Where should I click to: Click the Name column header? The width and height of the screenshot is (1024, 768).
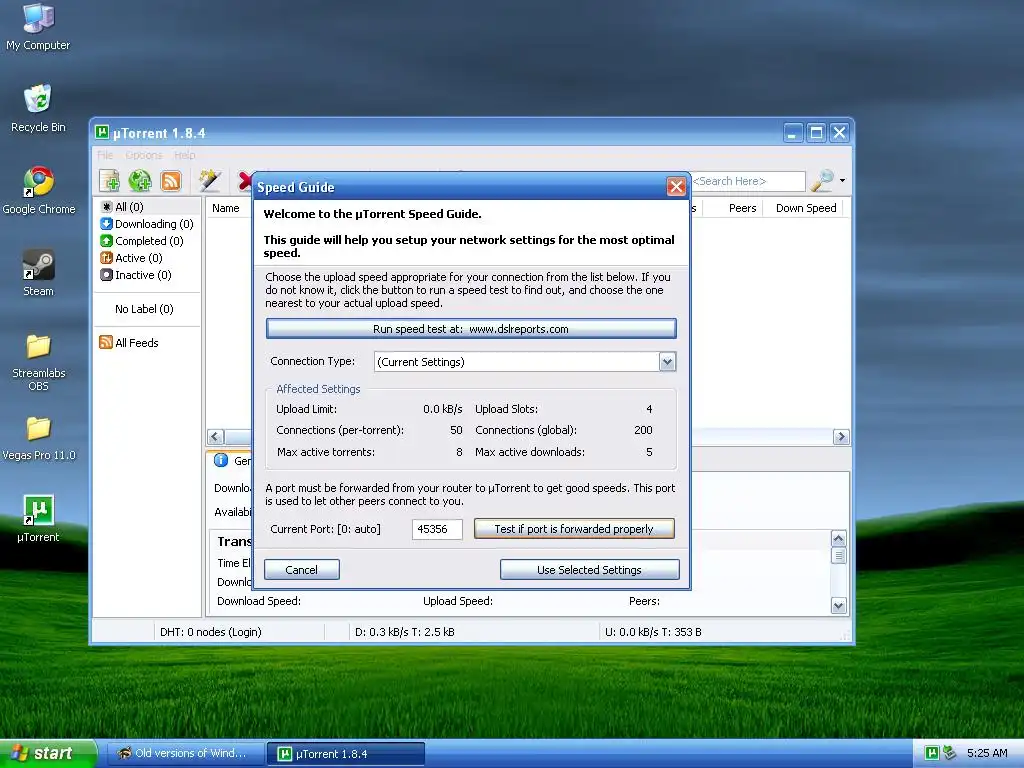225,208
